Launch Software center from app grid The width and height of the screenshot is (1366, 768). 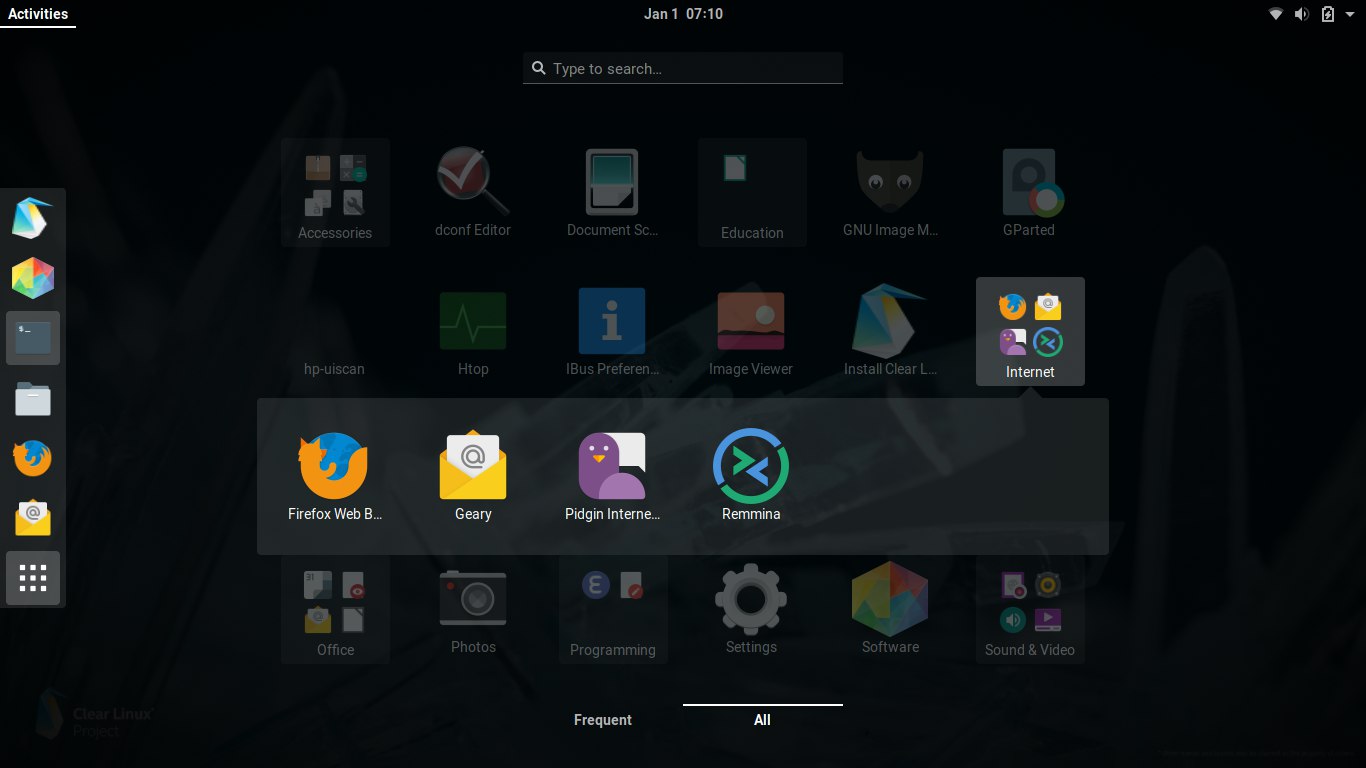(890, 609)
